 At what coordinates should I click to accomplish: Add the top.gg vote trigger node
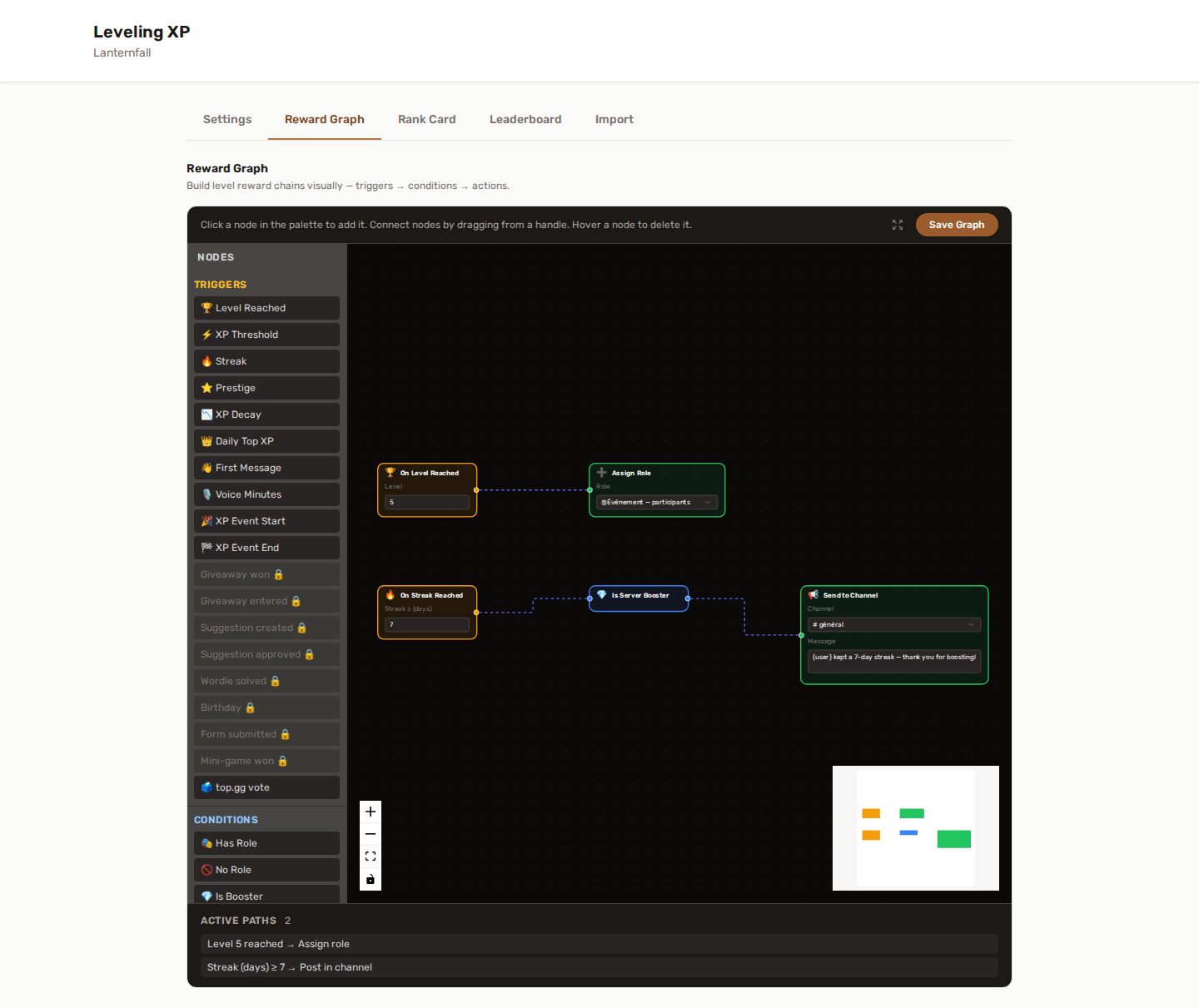pos(266,787)
